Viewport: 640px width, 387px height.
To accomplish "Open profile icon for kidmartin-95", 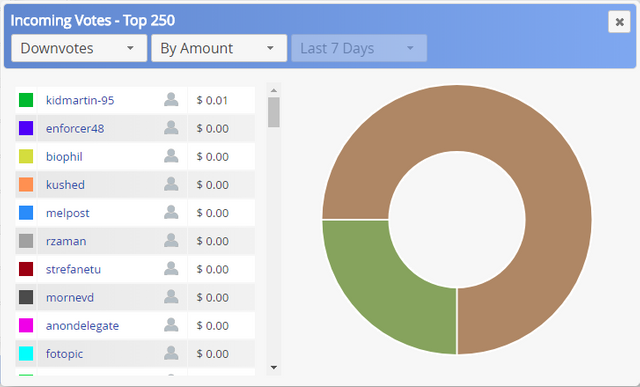I will coord(171,100).
